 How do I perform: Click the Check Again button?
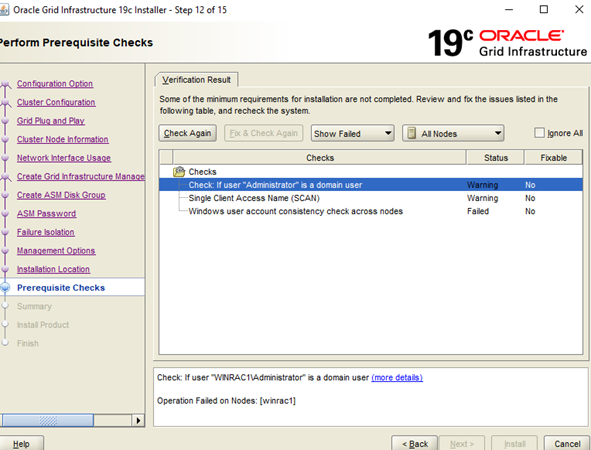187,133
